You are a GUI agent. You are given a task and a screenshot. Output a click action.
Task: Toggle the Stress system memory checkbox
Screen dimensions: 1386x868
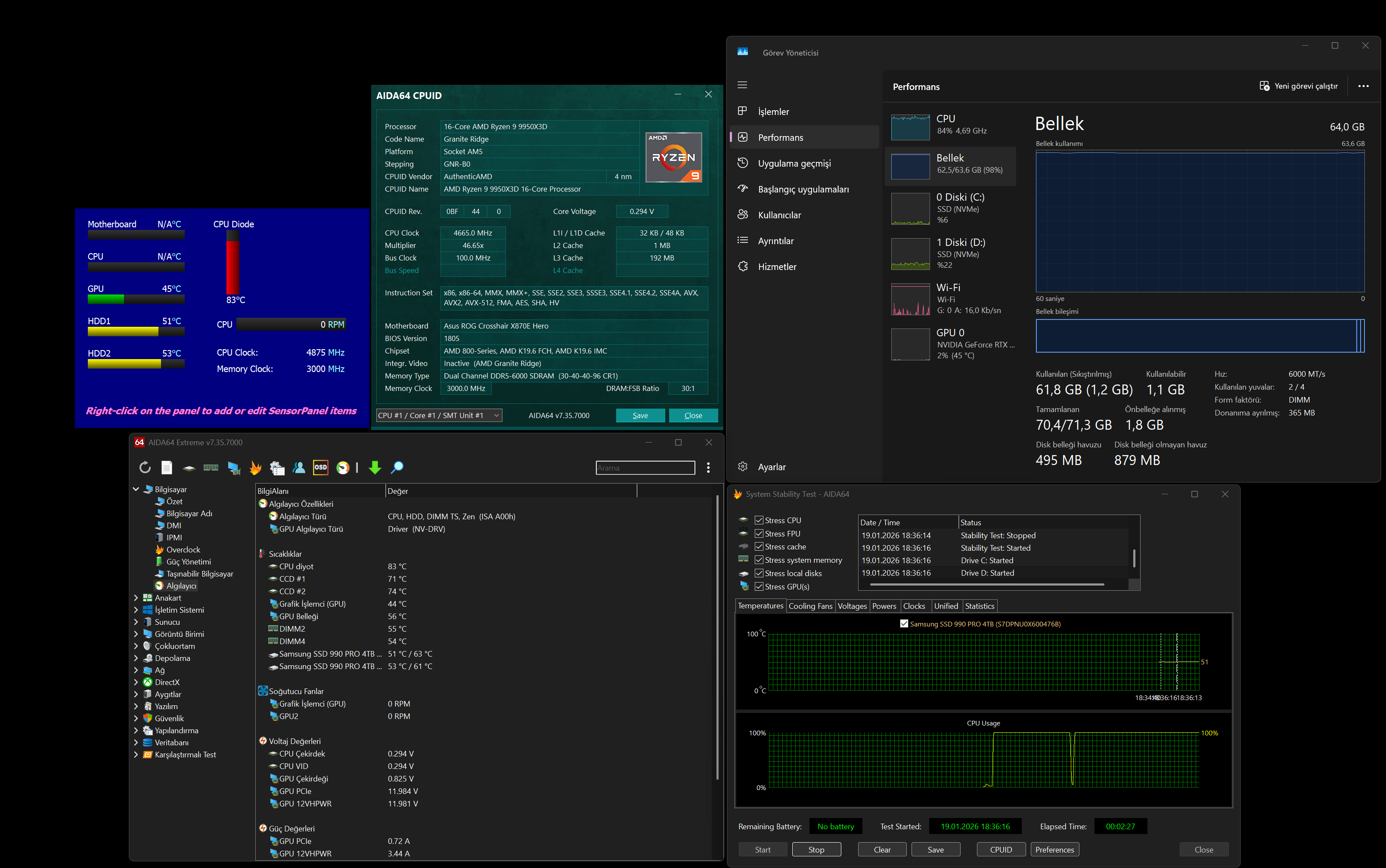759,560
